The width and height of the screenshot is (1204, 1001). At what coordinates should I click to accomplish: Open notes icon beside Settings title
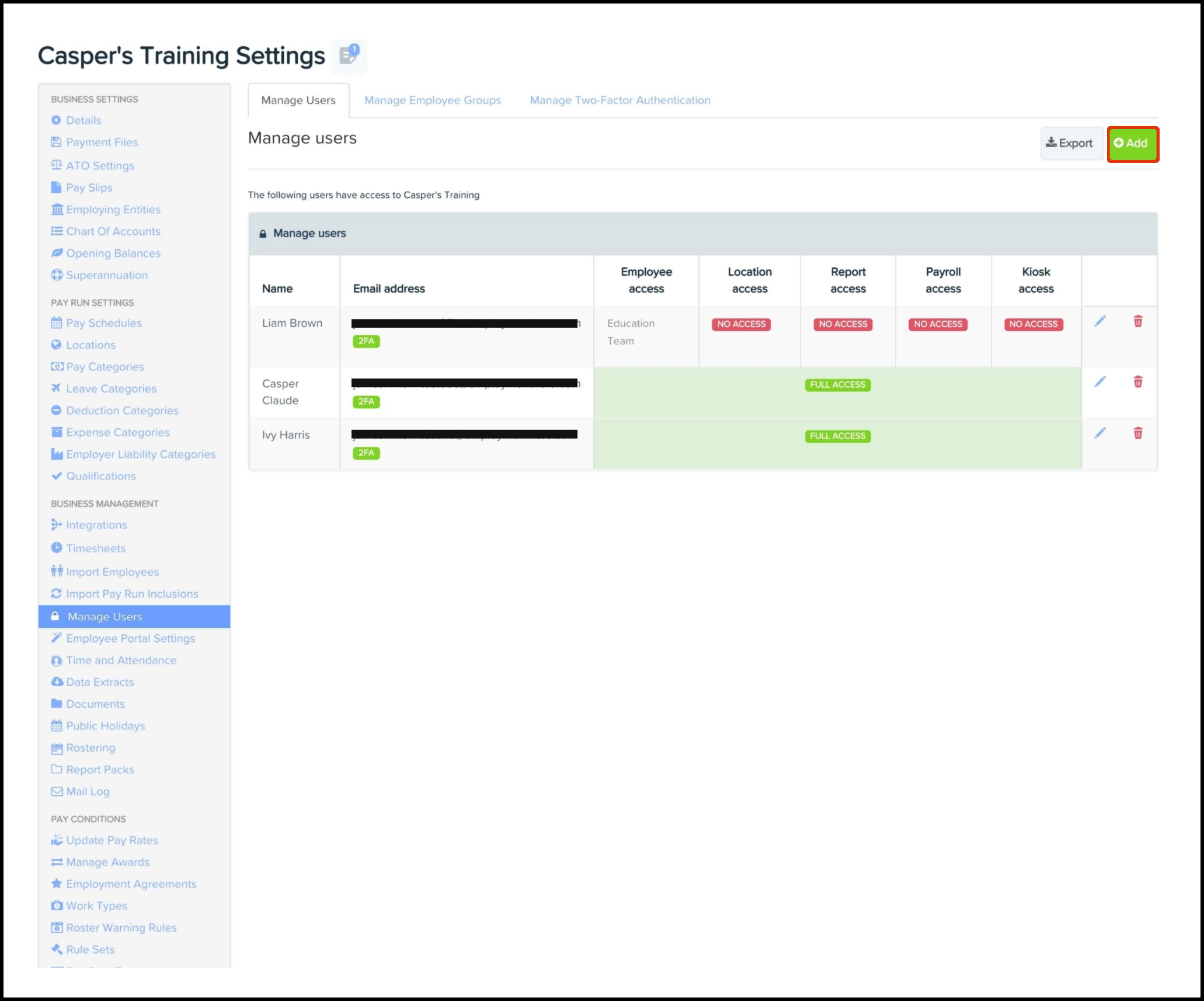click(x=349, y=56)
